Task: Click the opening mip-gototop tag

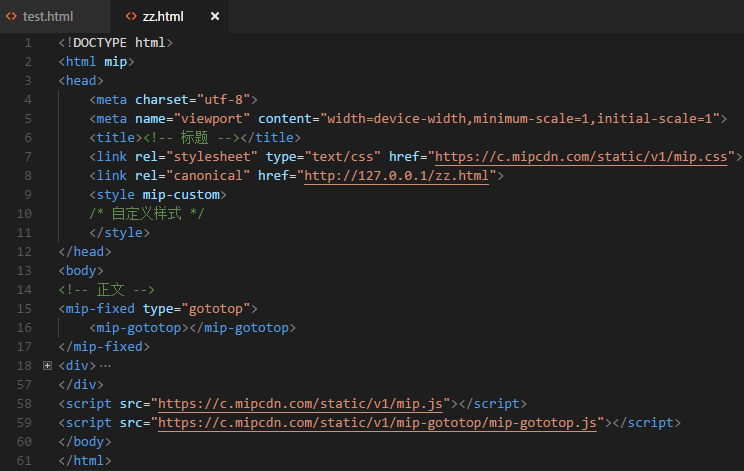Action: click(x=139, y=327)
